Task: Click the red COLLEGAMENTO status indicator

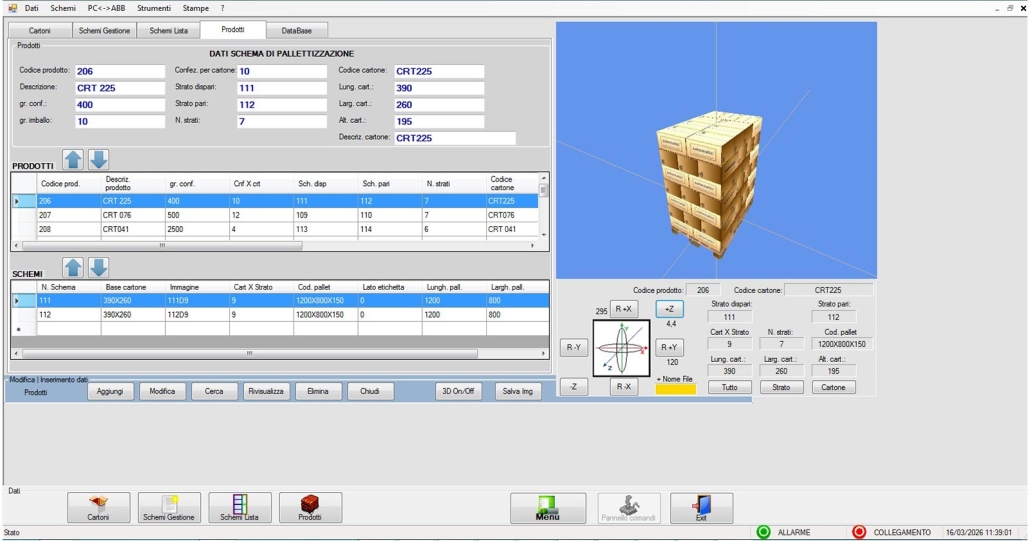Action: 859,532
